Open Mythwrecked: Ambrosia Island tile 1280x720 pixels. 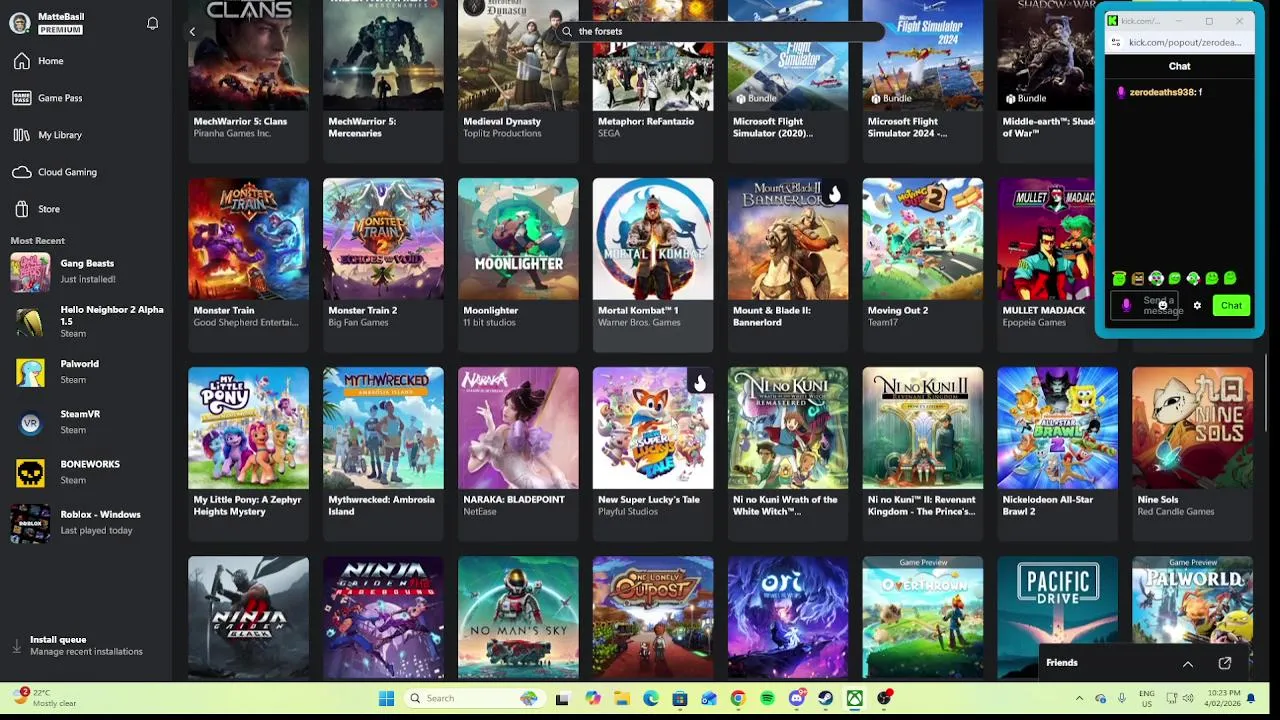click(x=383, y=453)
